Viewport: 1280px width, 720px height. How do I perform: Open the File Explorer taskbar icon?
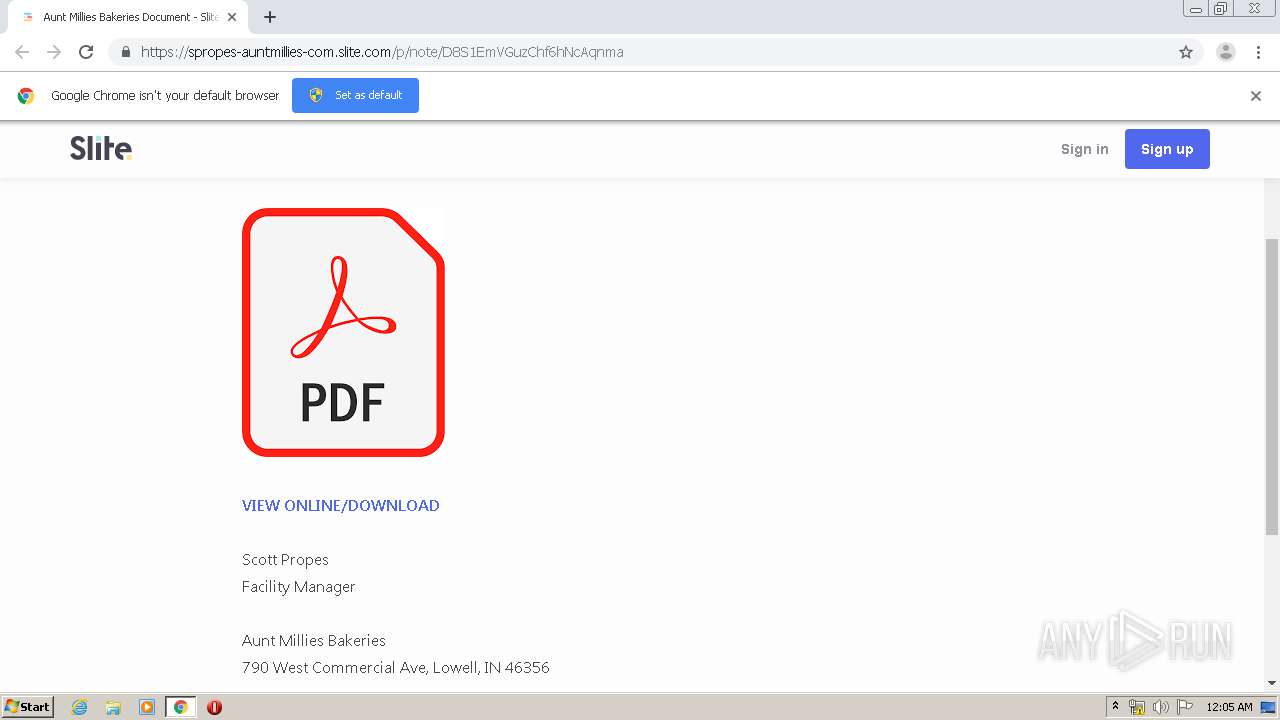pyautogui.click(x=113, y=707)
